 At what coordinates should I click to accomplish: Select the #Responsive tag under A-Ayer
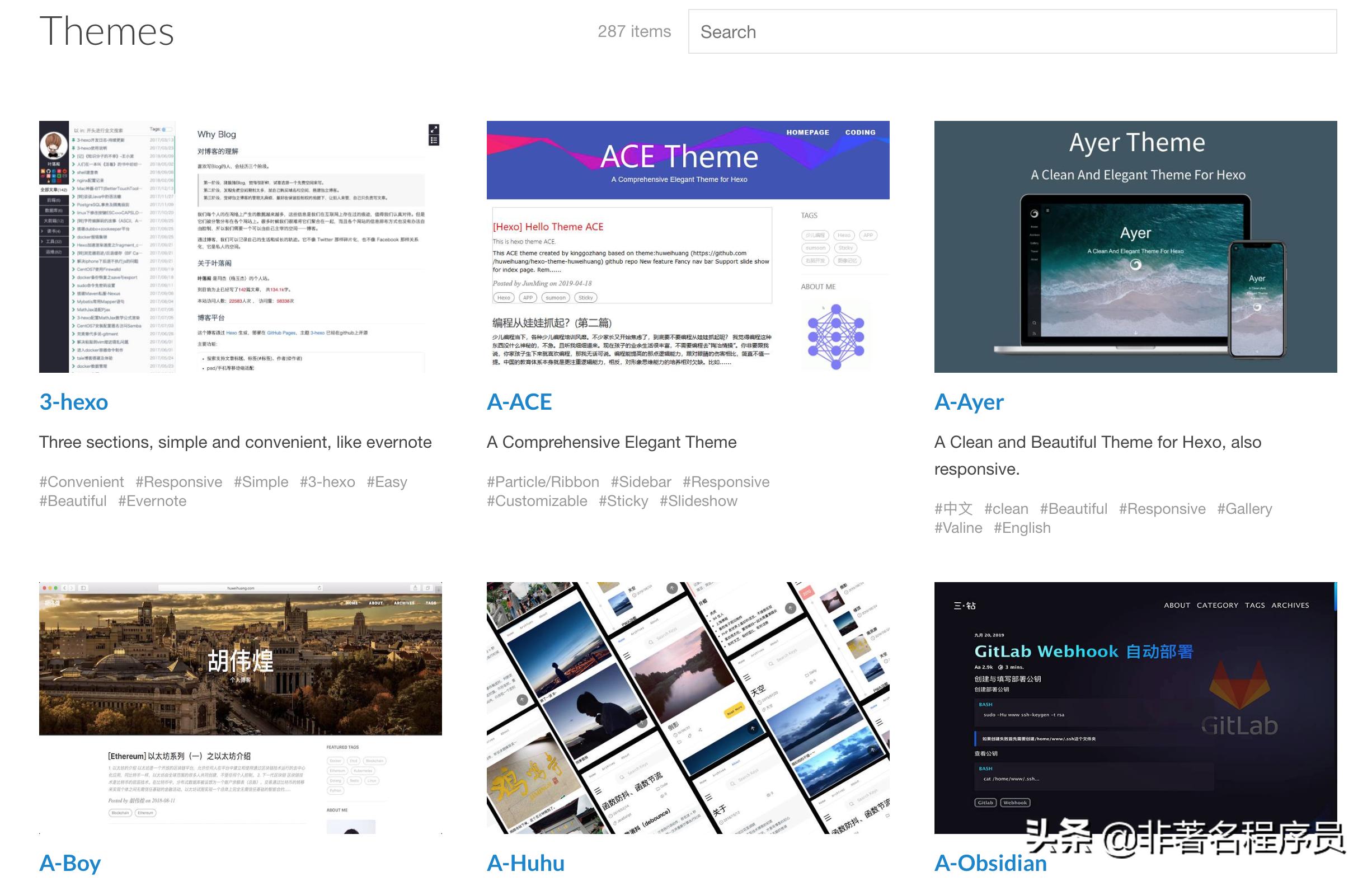point(1162,509)
